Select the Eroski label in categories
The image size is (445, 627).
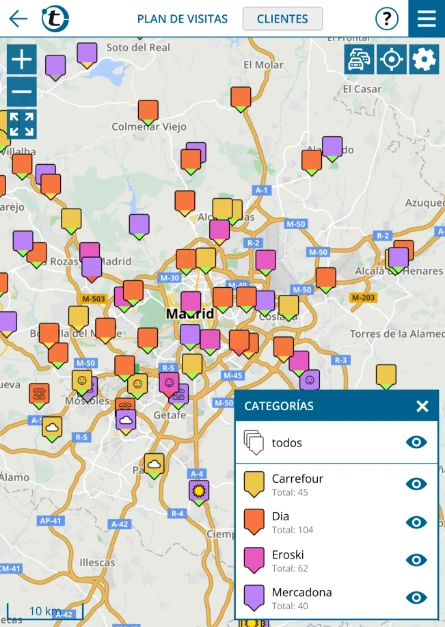[x=288, y=555]
